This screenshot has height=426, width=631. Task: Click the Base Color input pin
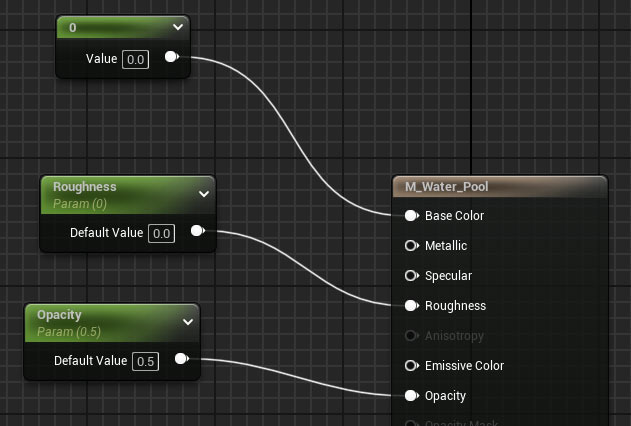(x=411, y=216)
